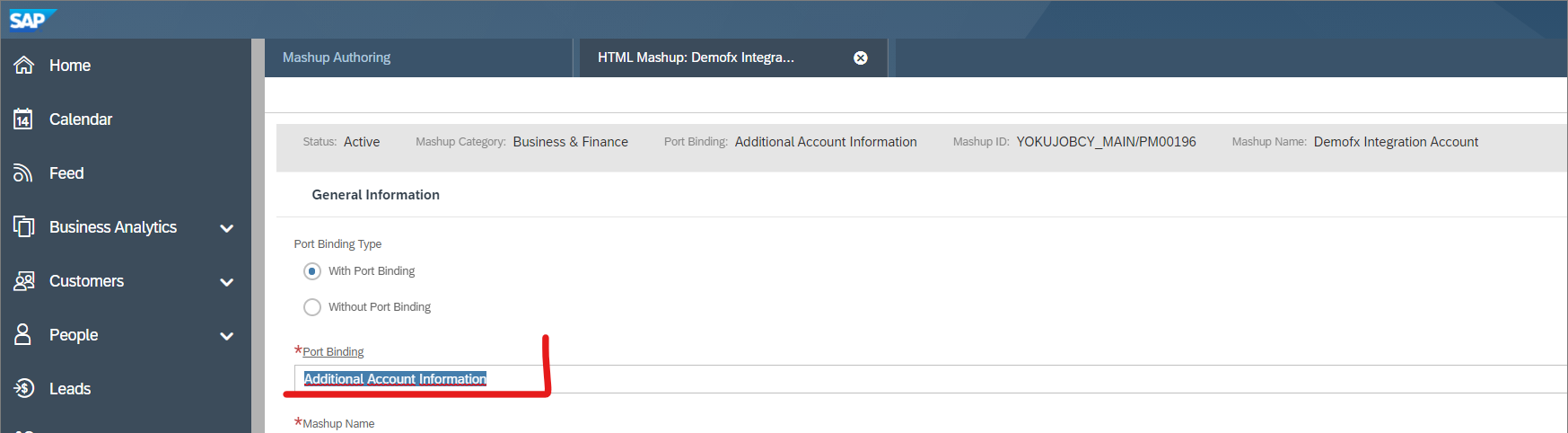The height and width of the screenshot is (433, 1568).
Task: Open the Feed icon in sidebar
Action: pyautogui.click(x=24, y=173)
